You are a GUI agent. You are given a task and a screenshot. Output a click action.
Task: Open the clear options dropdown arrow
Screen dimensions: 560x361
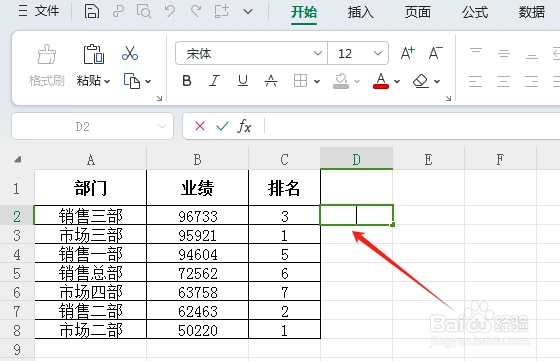[x=437, y=82]
